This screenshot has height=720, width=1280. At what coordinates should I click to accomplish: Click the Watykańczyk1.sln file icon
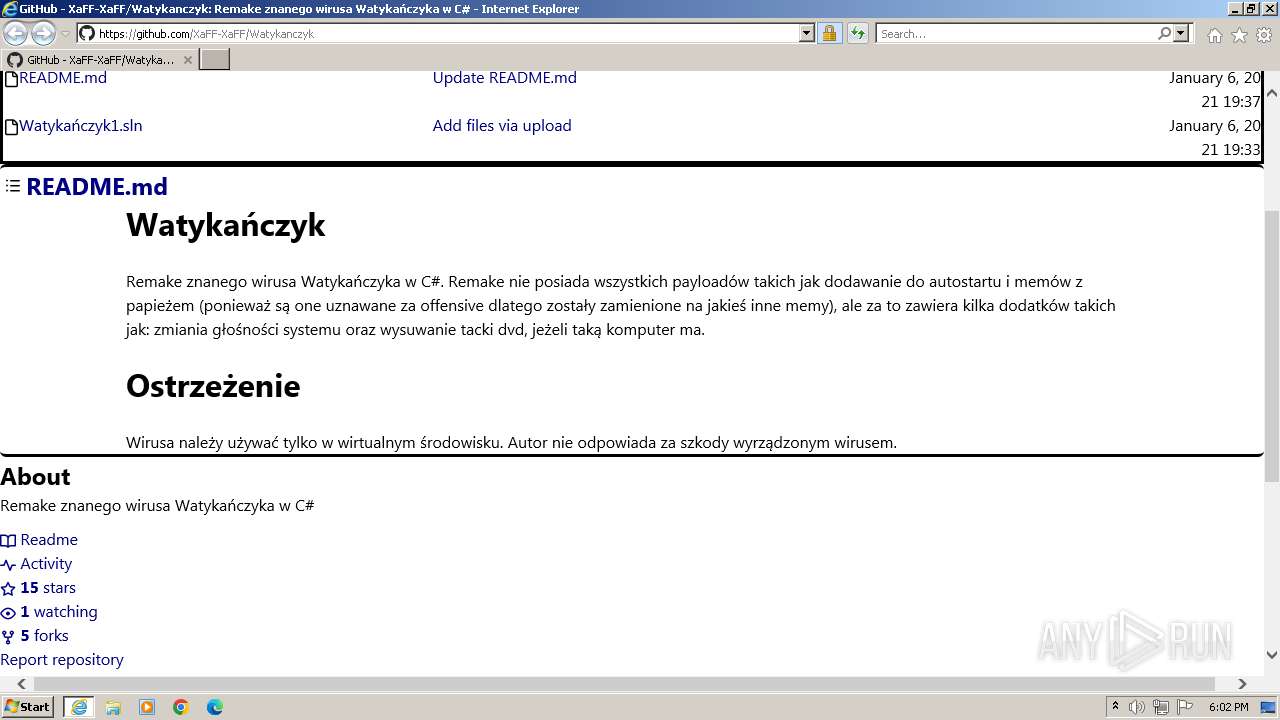(12, 127)
